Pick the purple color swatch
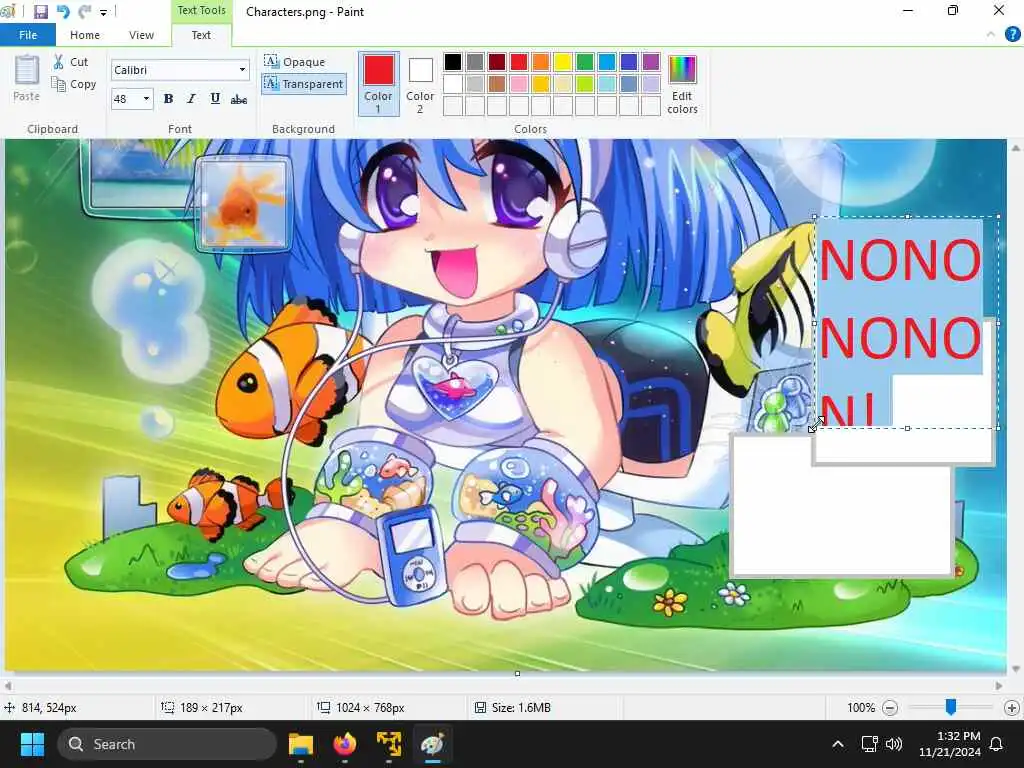The height and width of the screenshot is (768, 1024). (x=651, y=61)
